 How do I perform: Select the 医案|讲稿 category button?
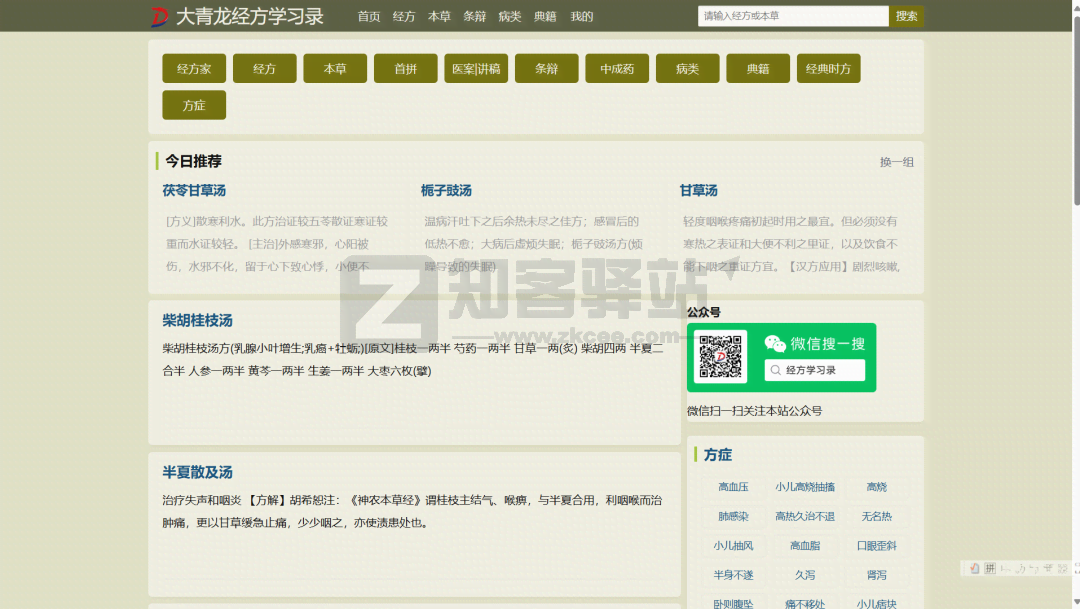pyautogui.click(x=476, y=69)
